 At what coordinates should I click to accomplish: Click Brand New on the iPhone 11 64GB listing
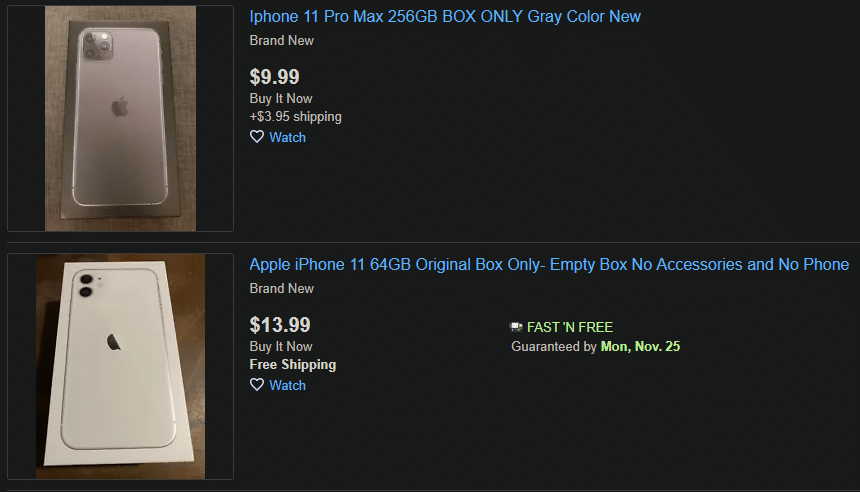[x=281, y=289]
